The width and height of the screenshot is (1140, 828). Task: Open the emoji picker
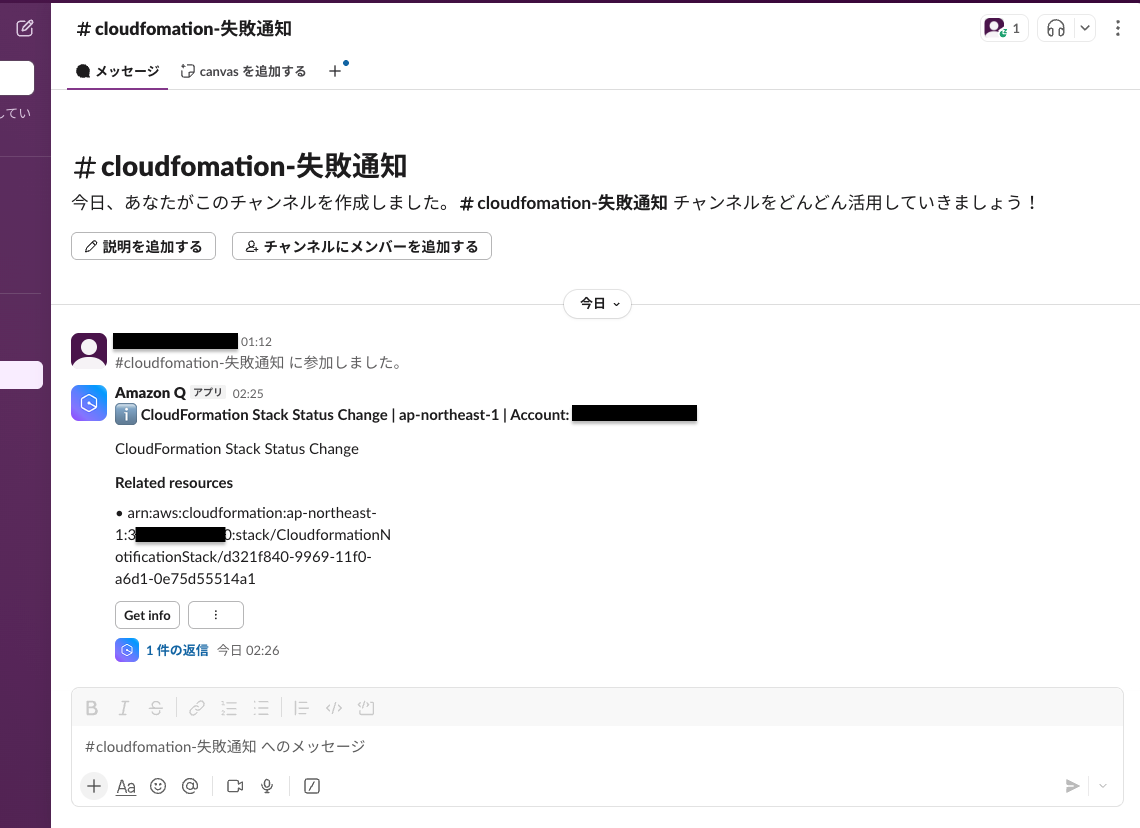pyautogui.click(x=158, y=786)
